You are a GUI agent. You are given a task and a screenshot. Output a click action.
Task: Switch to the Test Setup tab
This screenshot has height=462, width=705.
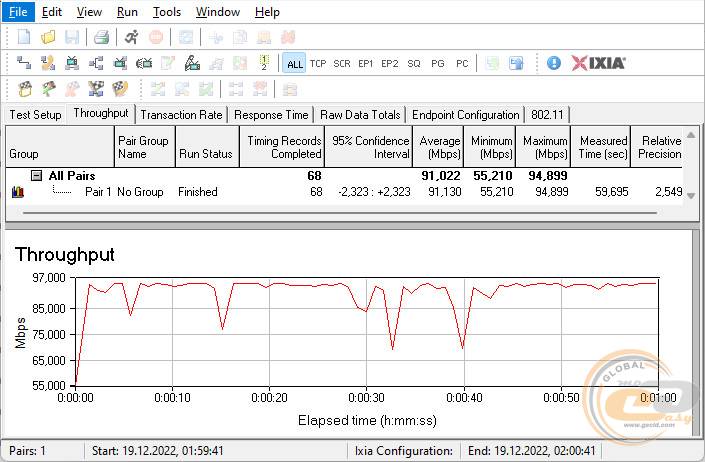click(x=35, y=115)
